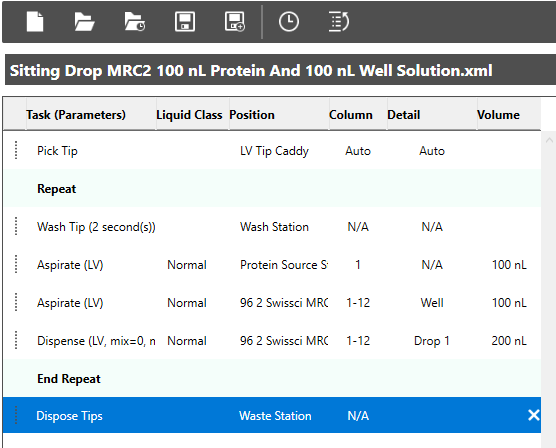Click the Repeat group row
The image size is (556, 448).
(272, 188)
